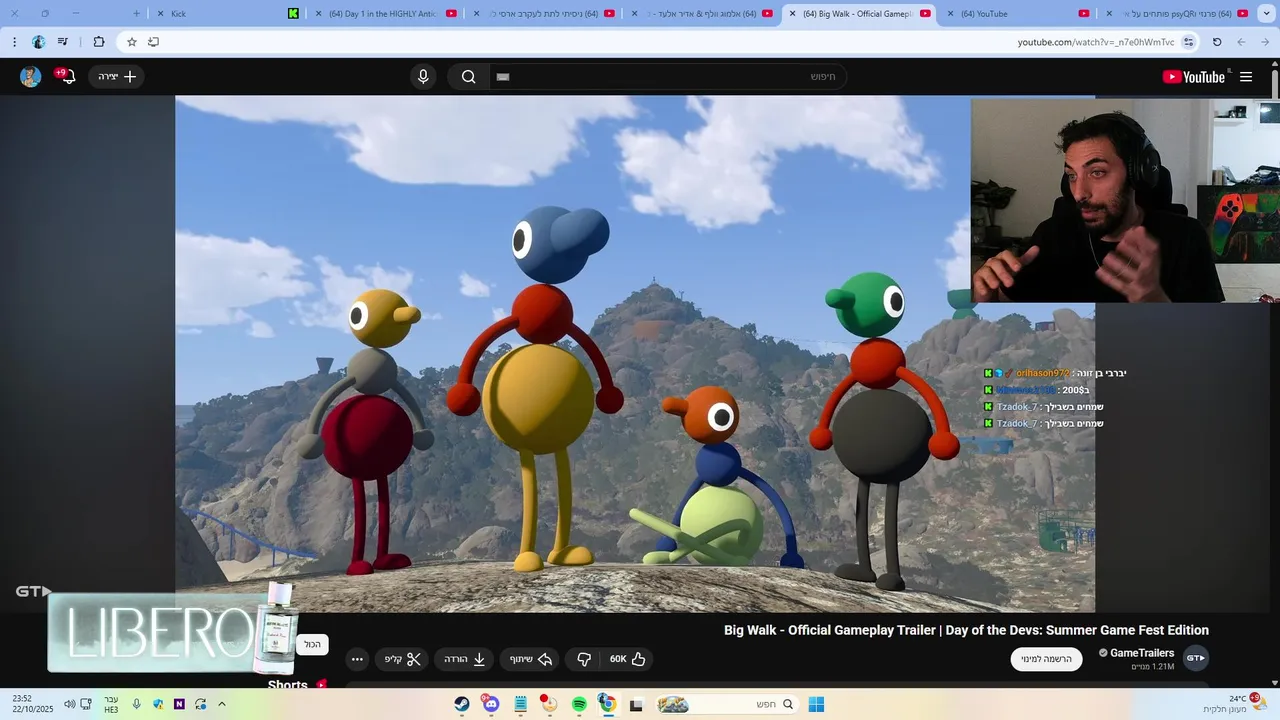Open more actions three-dot menu
The height and width of the screenshot is (720, 1280).
(x=357, y=659)
